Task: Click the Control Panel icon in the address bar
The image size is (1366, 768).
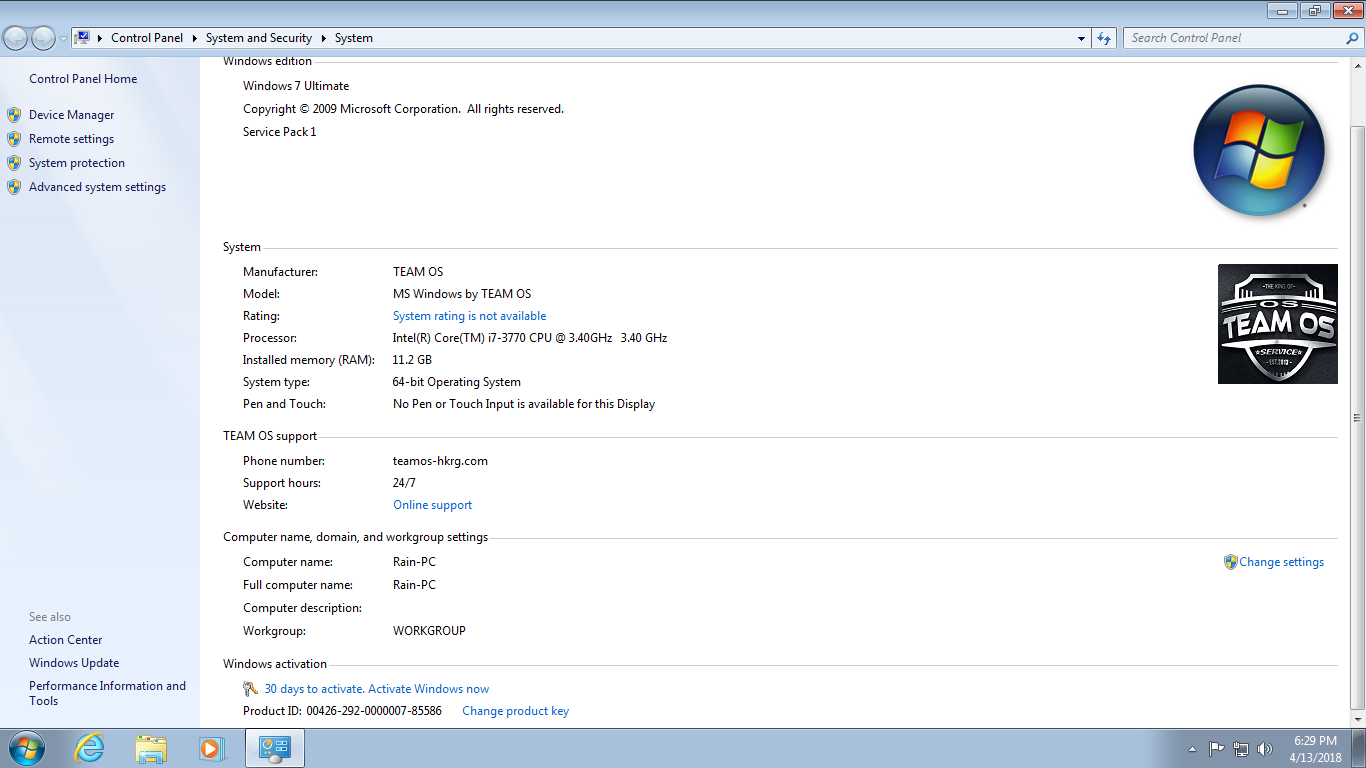Action: click(x=83, y=38)
